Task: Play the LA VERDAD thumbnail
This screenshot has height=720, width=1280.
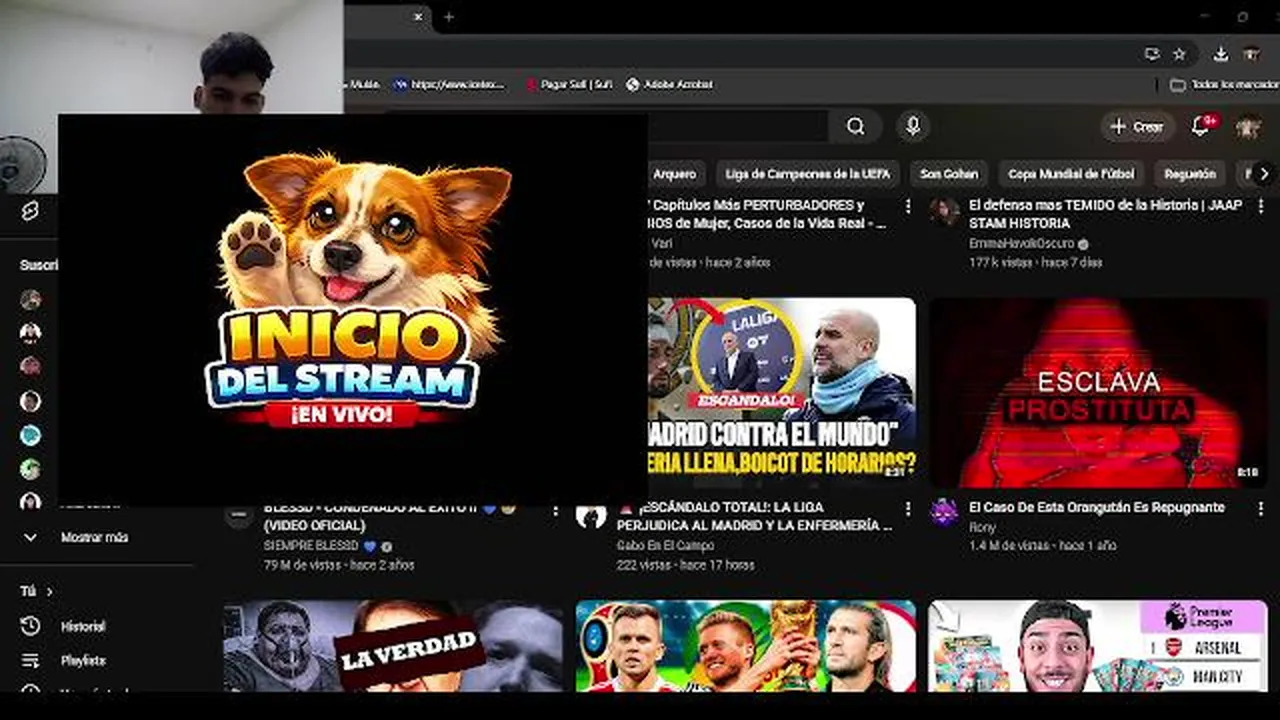Action: tap(393, 646)
